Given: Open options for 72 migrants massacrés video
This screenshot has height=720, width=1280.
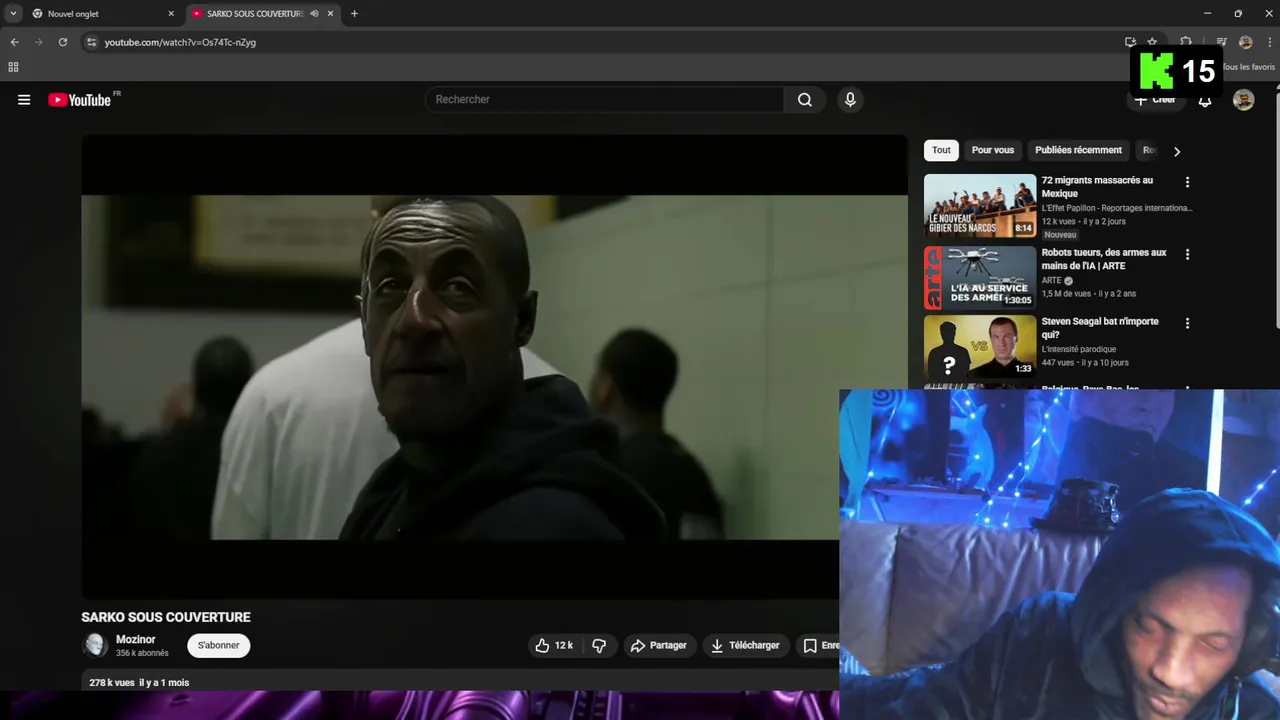Looking at the screenshot, I should (x=1187, y=183).
